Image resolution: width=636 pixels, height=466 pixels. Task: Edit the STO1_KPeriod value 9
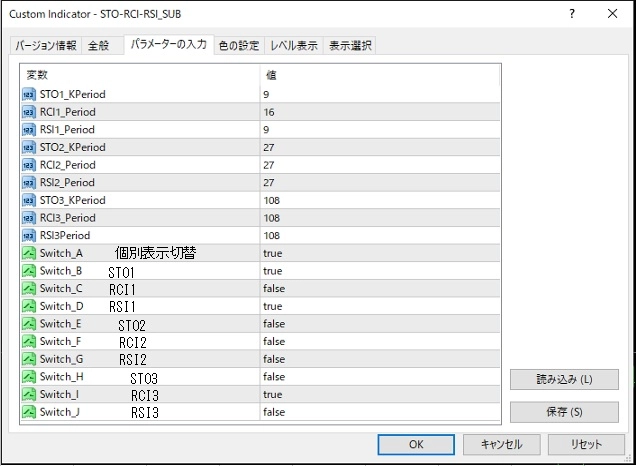point(380,94)
